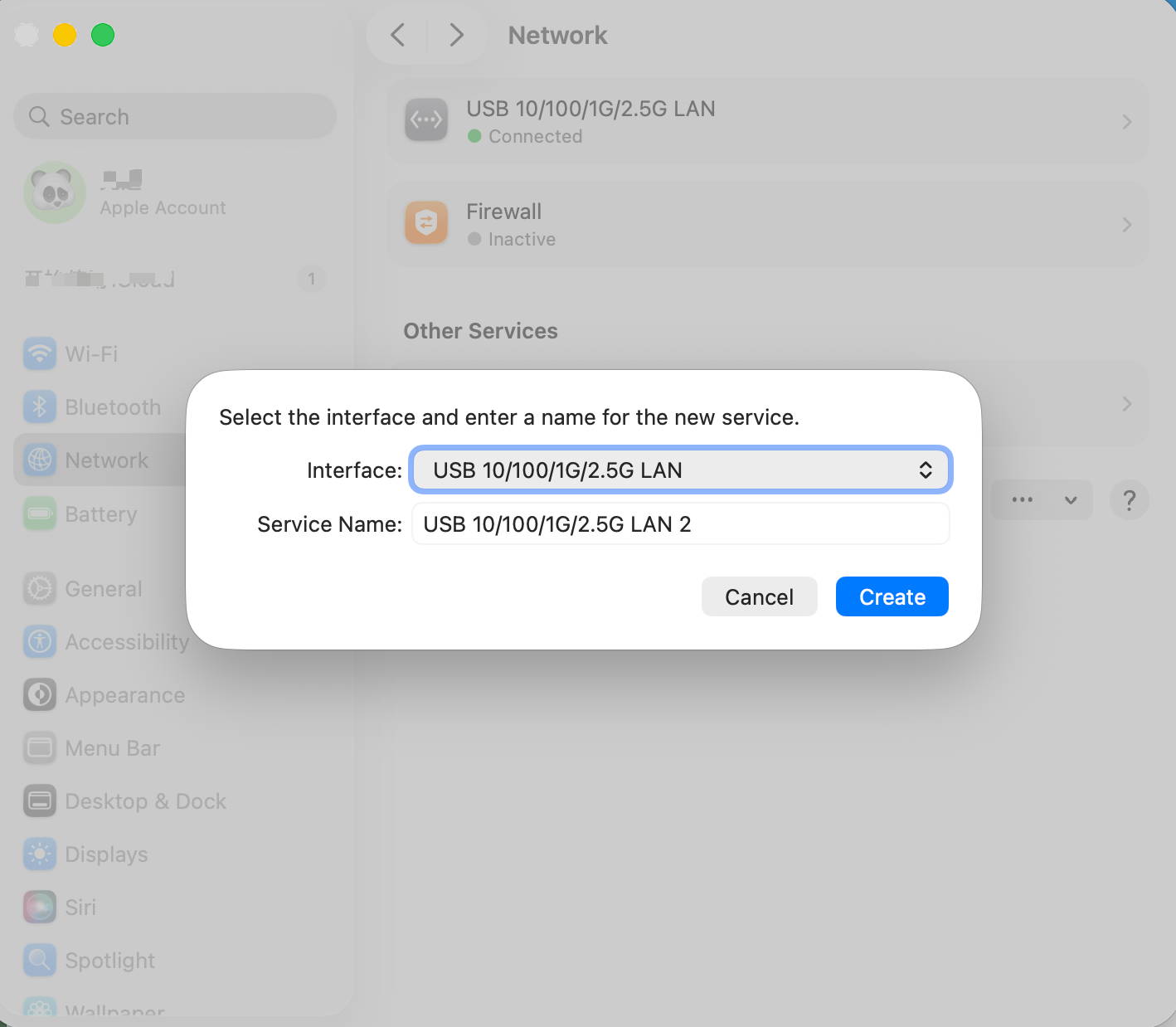
Task: Open Wi-Fi settings pane
Action: point(174,354)
